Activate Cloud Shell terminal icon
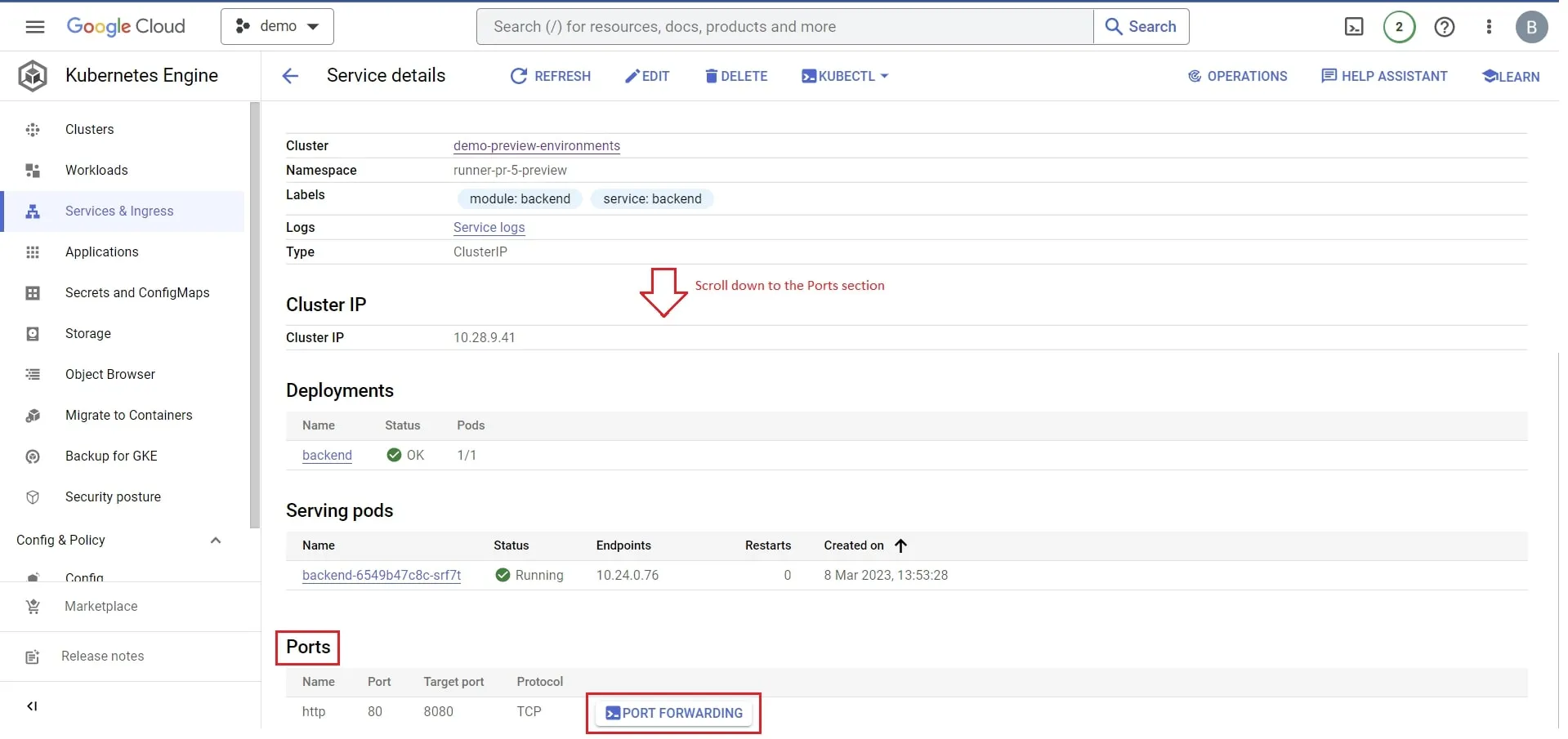The image size is (1568, 739). point(1352,26)
